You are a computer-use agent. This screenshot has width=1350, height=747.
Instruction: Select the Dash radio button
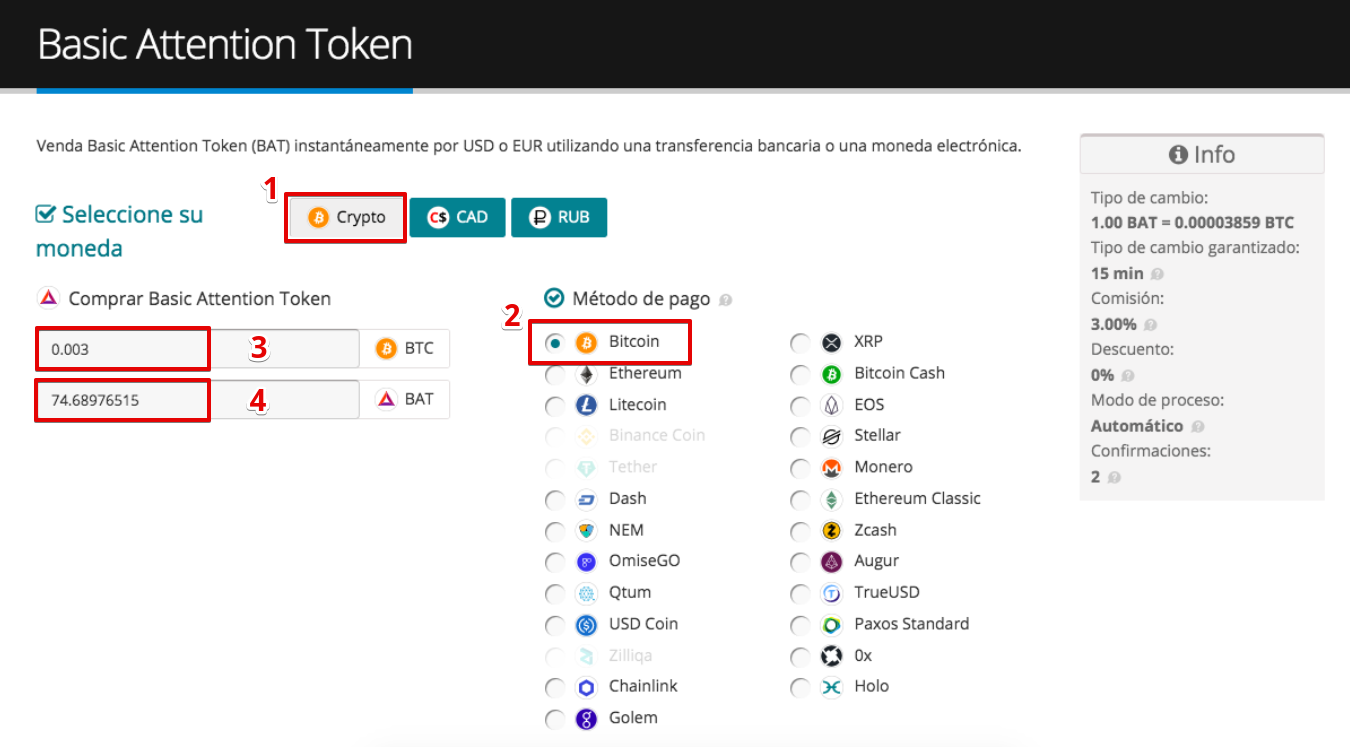(x=555, y=499)
